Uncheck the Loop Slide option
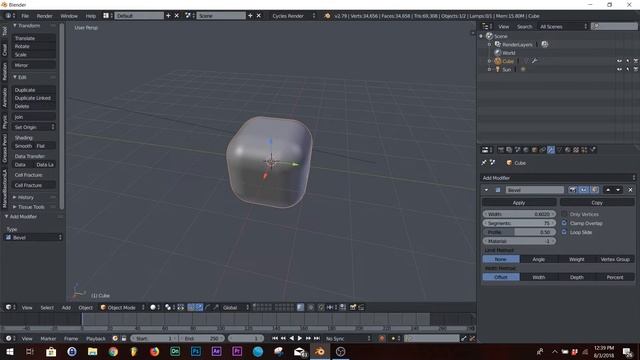 [564, 232]
